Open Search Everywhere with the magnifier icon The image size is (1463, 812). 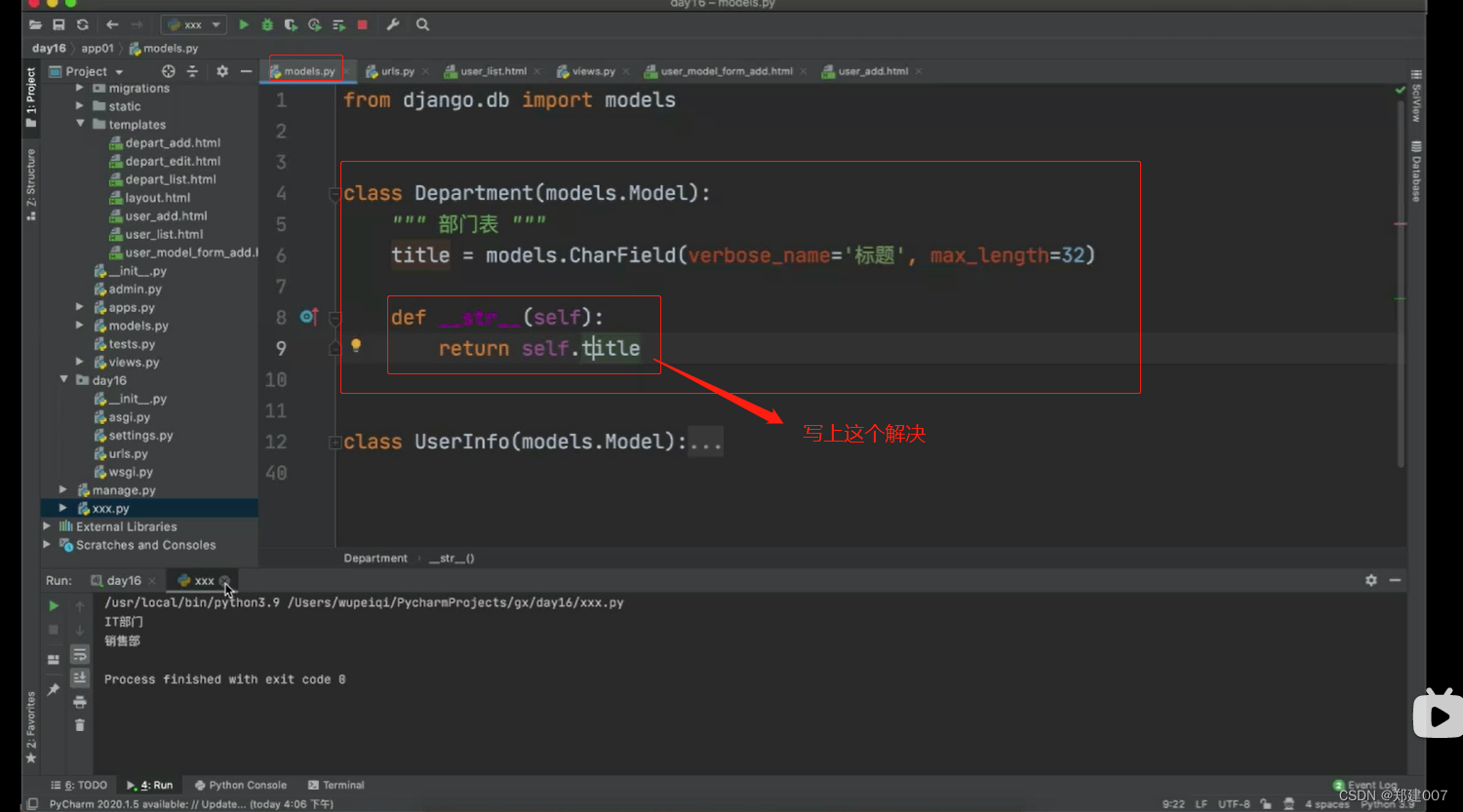coord(422,24)
